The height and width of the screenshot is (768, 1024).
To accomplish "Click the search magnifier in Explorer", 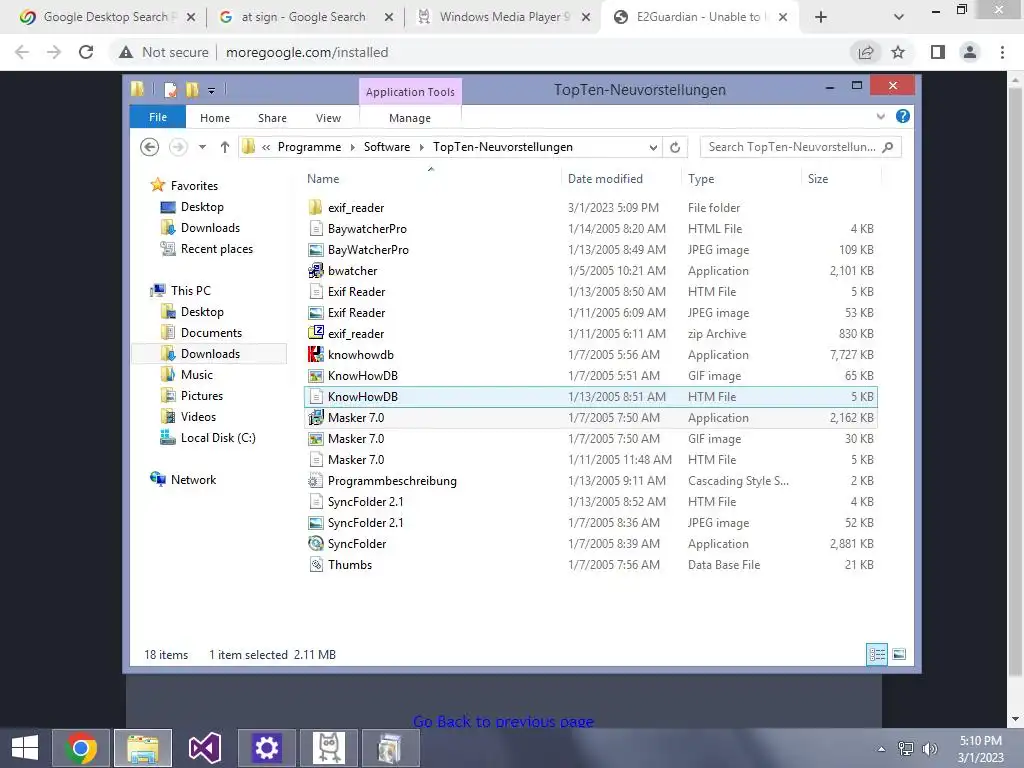I will 888,147.
